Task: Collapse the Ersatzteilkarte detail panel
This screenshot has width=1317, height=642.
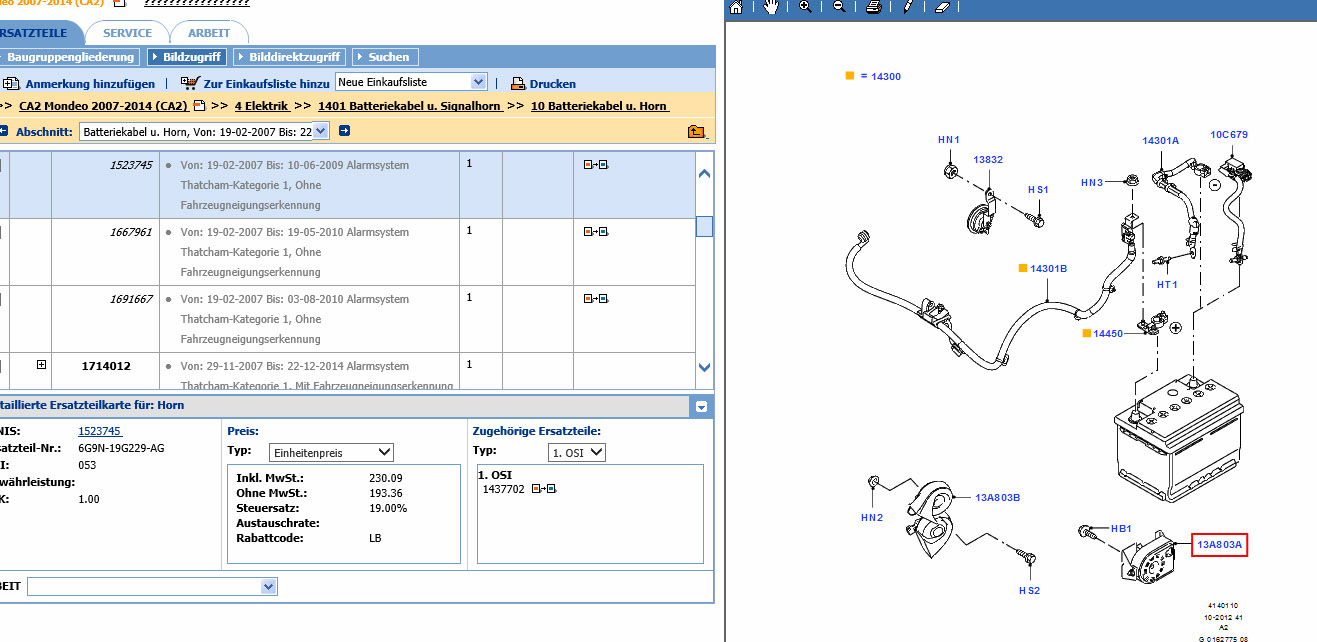Action: coord(702,407)
